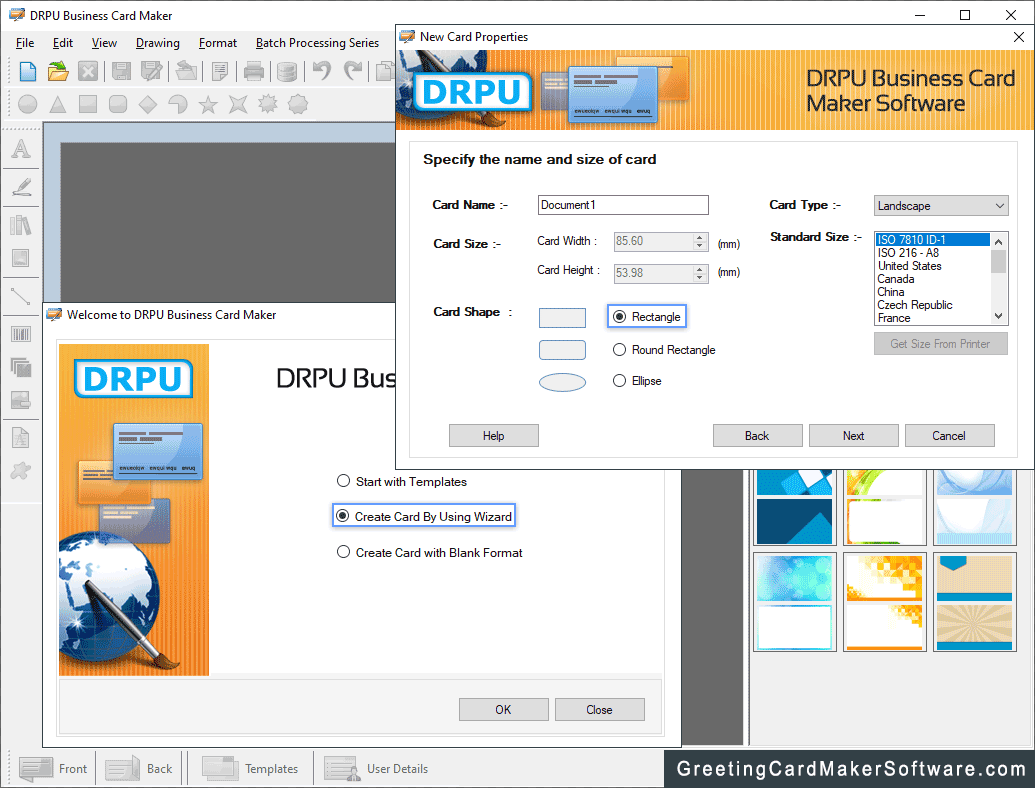Click the Standard Size list scroll-down arrow
The height and width of the screenshot is (788, 1035).
coord(999,316)
